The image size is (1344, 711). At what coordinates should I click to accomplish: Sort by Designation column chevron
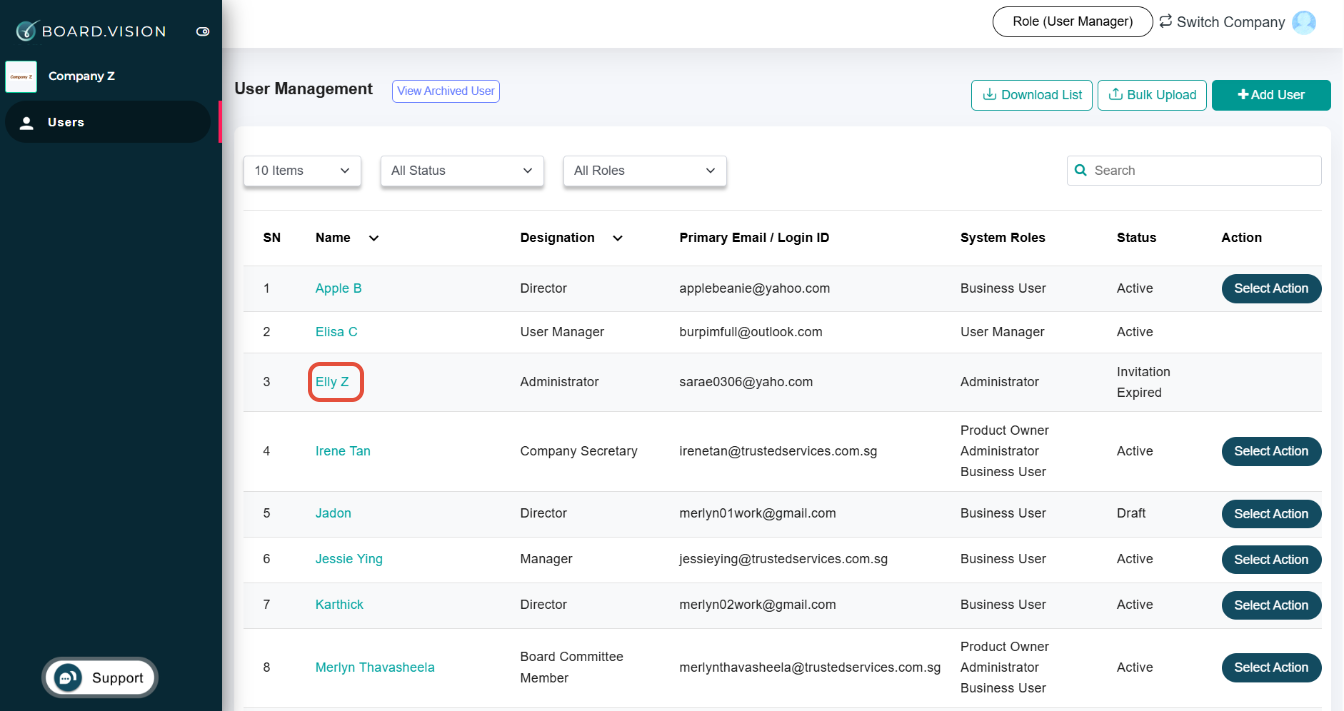(x=617, y=238)
